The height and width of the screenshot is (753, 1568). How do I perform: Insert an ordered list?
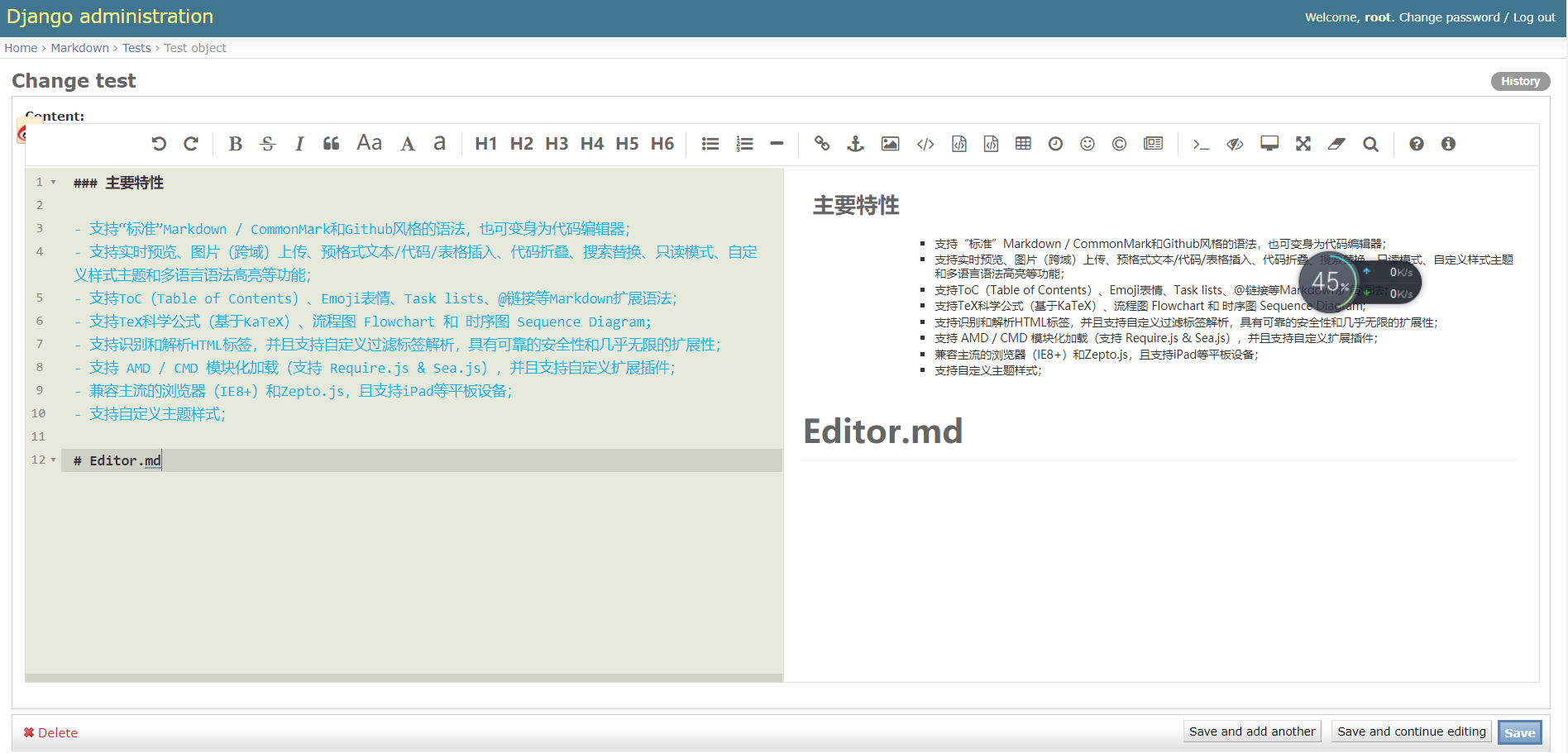745,144
